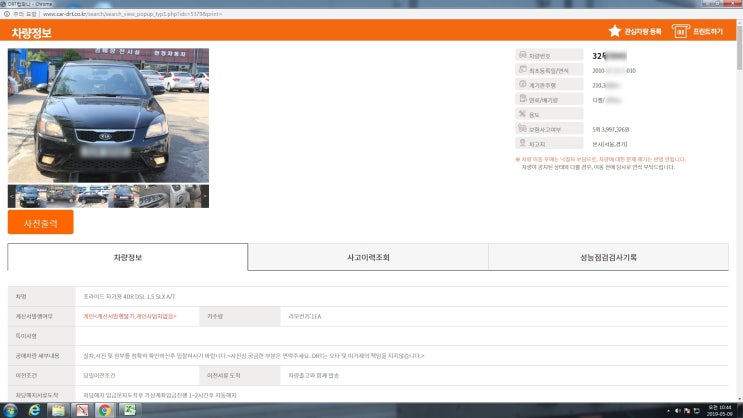Viewport: 743px width, 418px height.
Task: Open Internet Explorer from the taskbar
Action: pos(34,410)
